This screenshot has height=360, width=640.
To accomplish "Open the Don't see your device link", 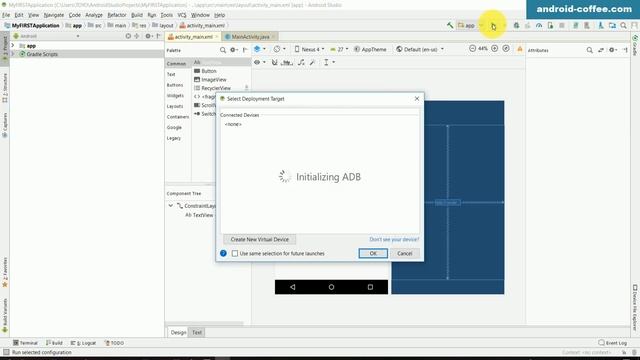I will point(394,240).
